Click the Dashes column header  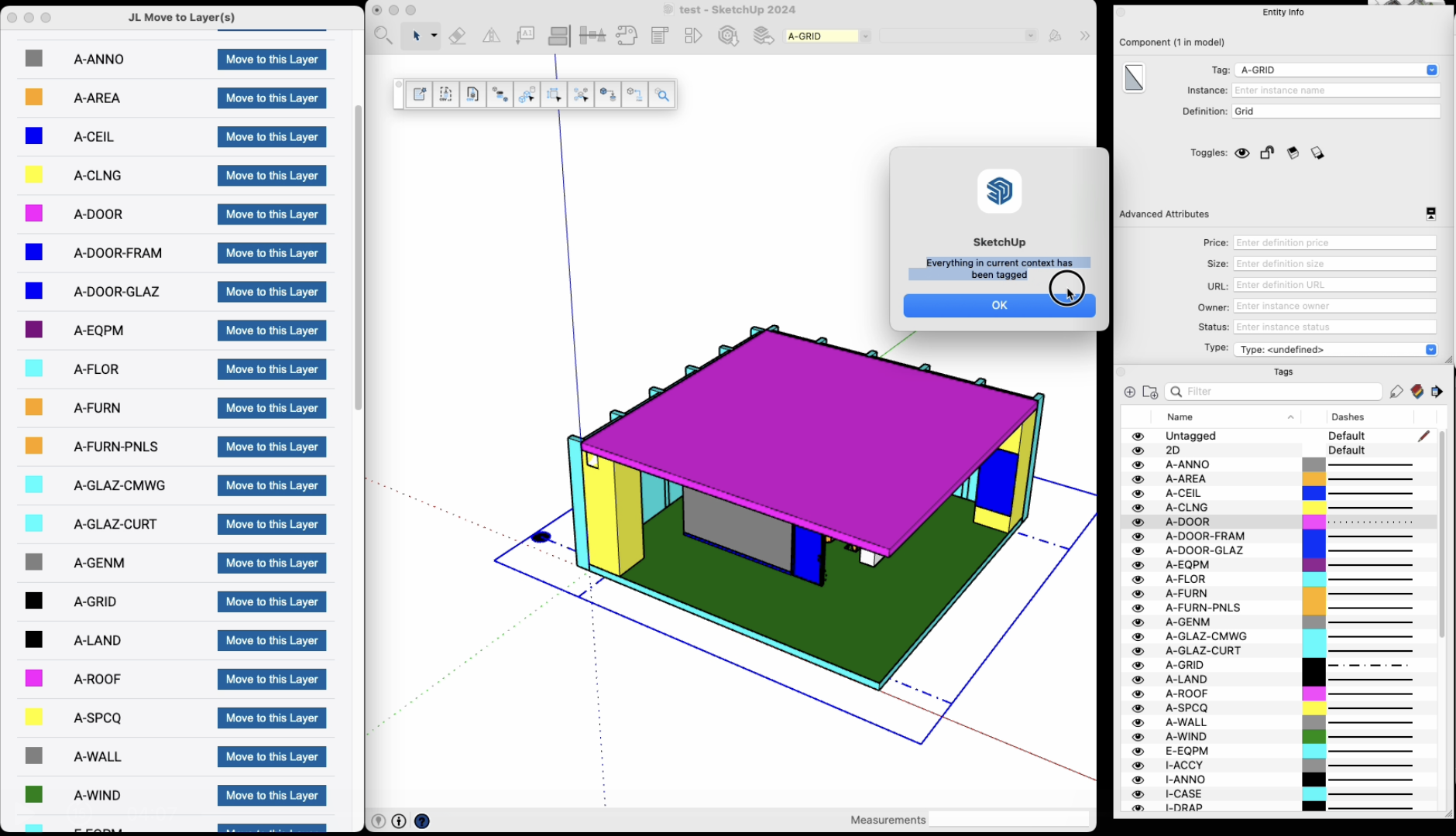pyautogui.click(x=1348, y=417)
